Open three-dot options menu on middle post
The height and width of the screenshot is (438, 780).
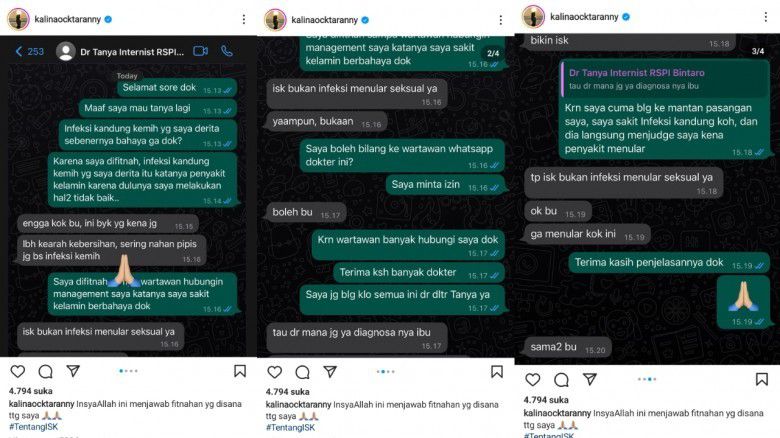(500, 20)
